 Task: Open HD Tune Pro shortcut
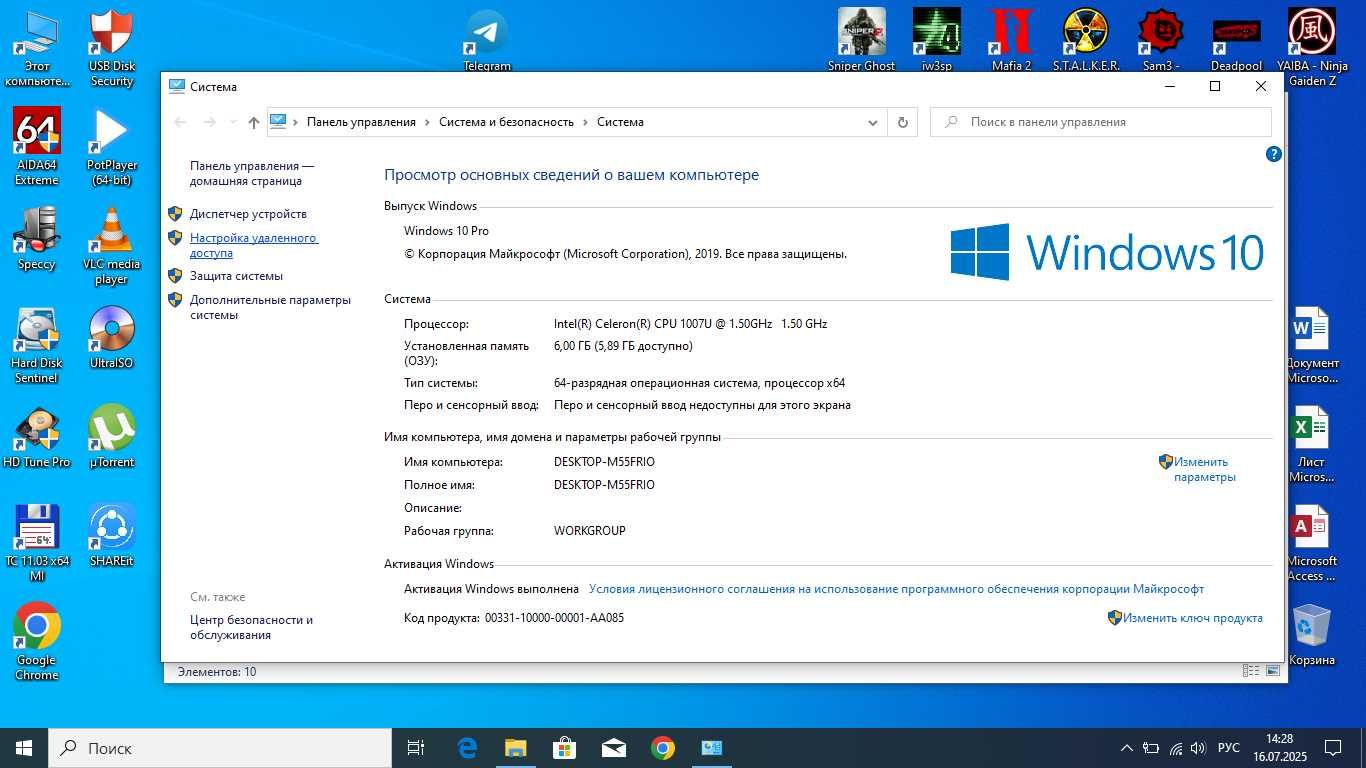click(37, 436)
